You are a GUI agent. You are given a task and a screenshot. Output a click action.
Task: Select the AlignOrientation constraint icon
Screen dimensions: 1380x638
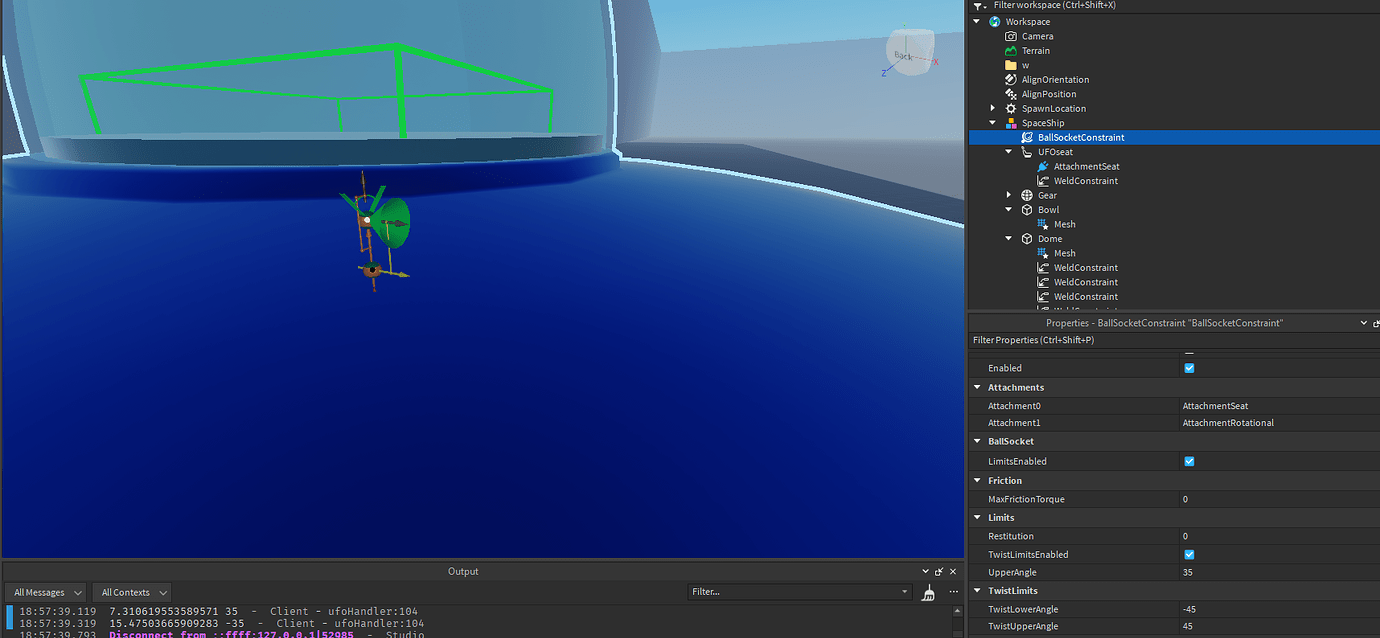(1010, 80)
